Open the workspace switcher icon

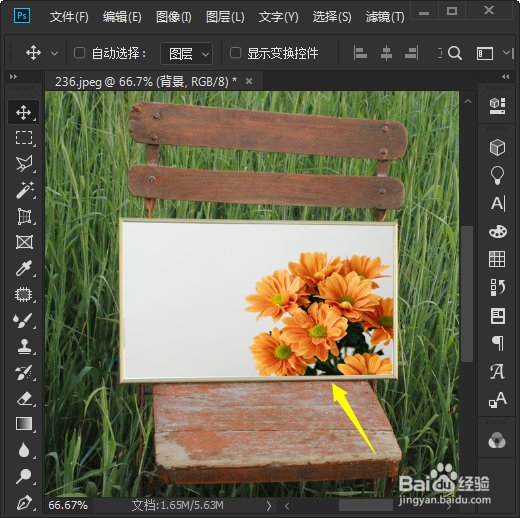click(485, 53)
